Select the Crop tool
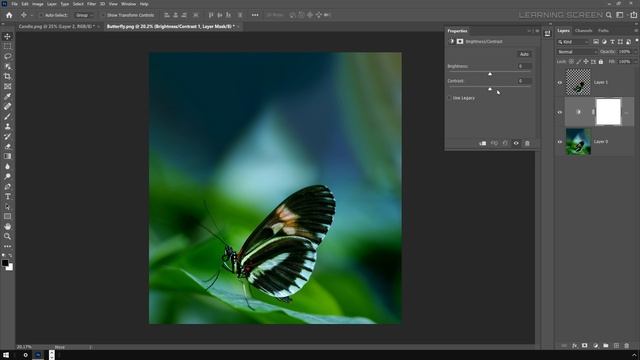 (x=7, y=76)
